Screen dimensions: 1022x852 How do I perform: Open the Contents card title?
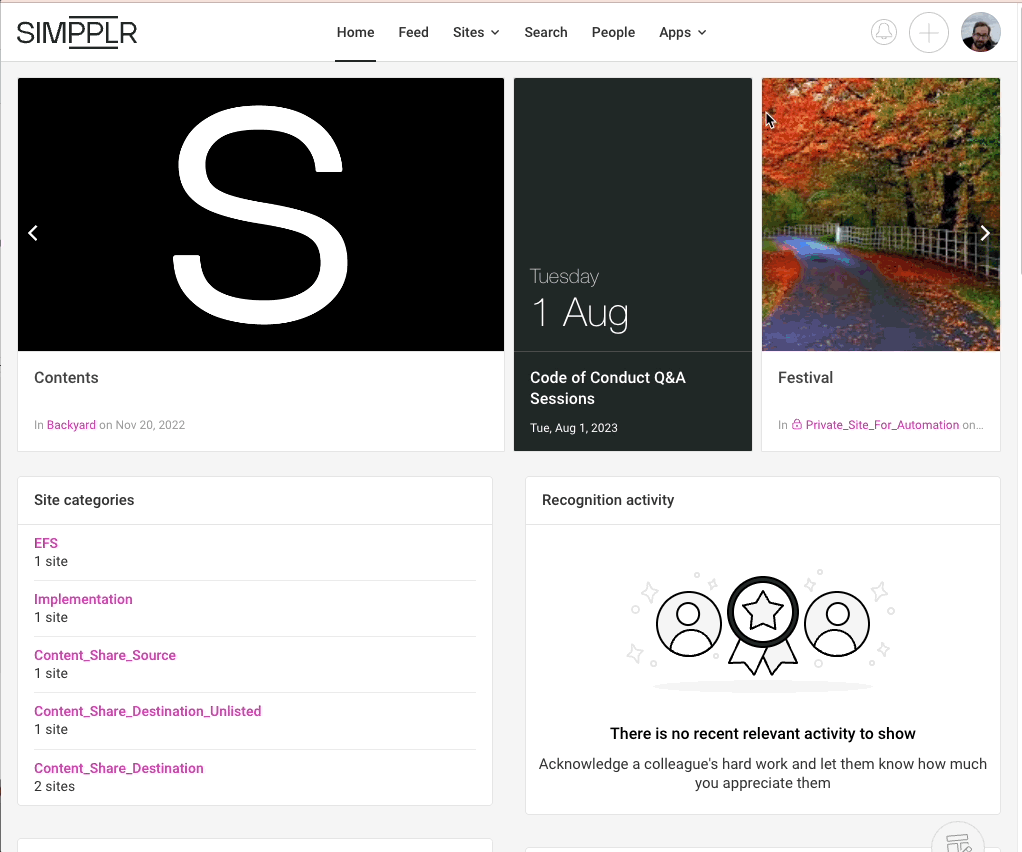click(66, 377)
